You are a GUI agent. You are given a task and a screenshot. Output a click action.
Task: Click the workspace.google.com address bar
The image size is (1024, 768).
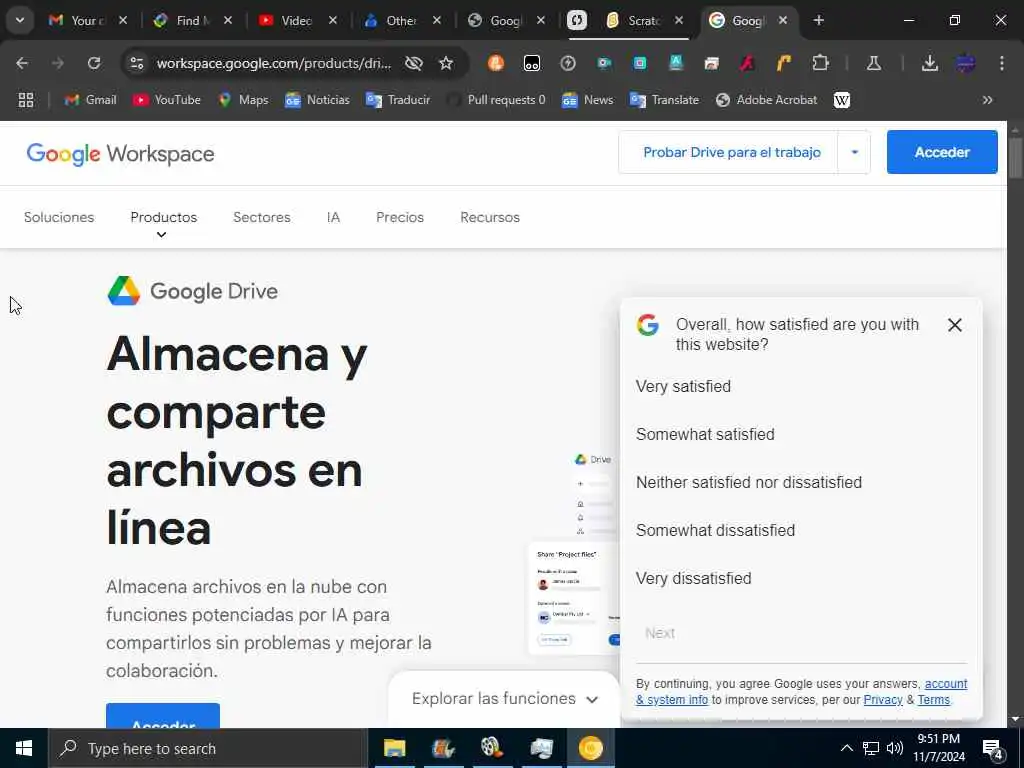point(274,63)
